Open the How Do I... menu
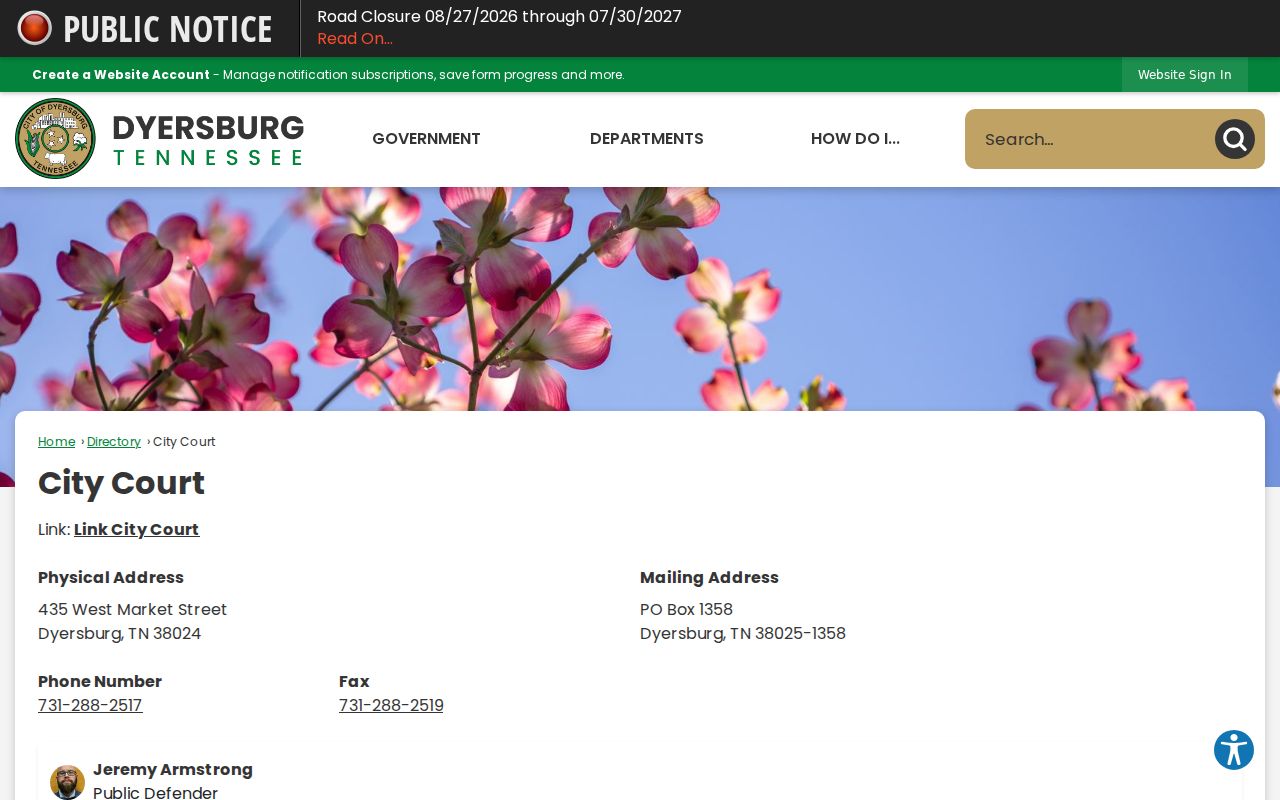1280x800 pixels. [855, 139]
